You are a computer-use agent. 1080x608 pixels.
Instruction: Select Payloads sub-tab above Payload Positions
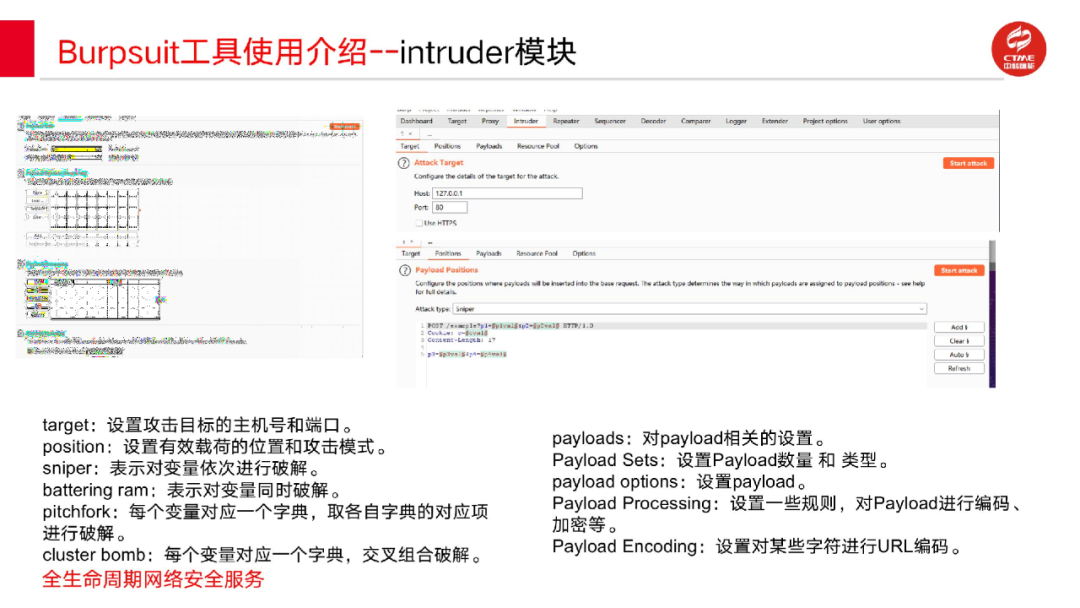pos(488,254)
